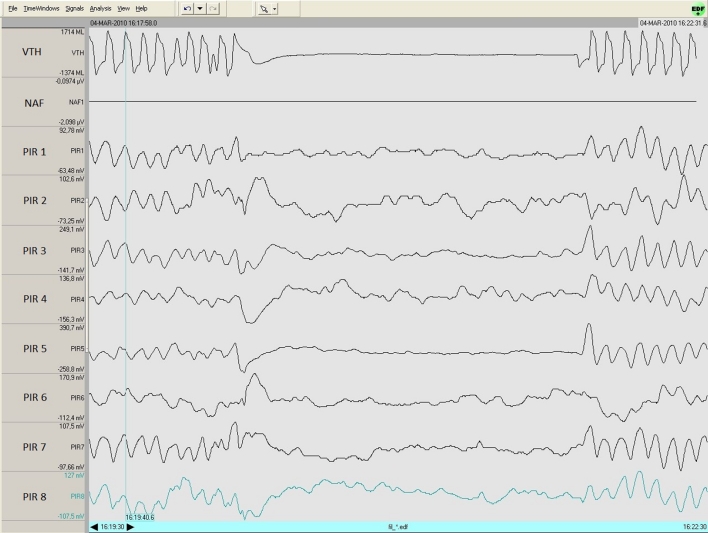708x533 pixels.
Task: Open the View menu
Action: pyautogui.click(x=123, y=8)
